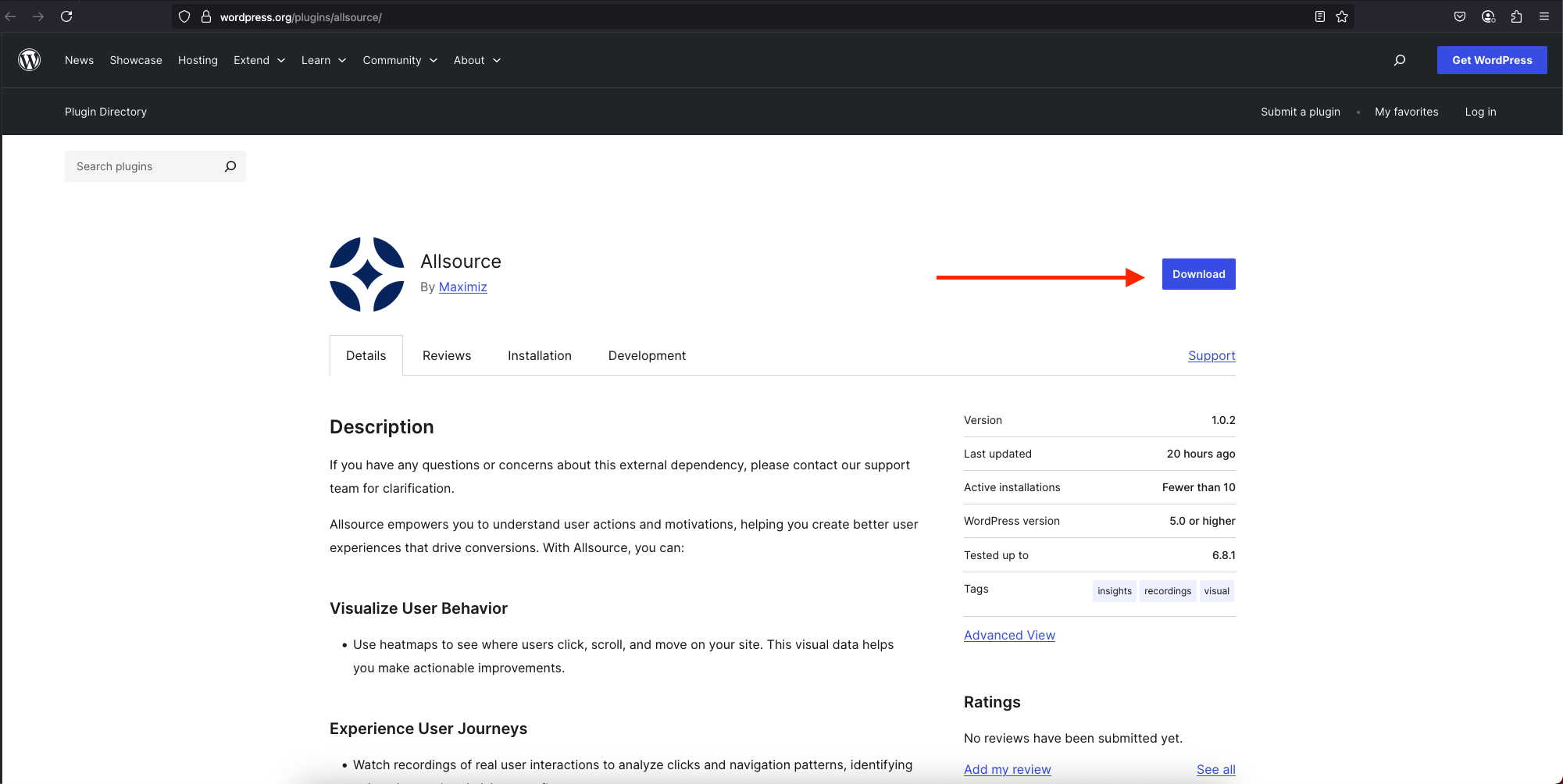This screenshot has width=1563, height=784.
Task: Open Submit a plugin link
Action: (x=1301, y=112)
